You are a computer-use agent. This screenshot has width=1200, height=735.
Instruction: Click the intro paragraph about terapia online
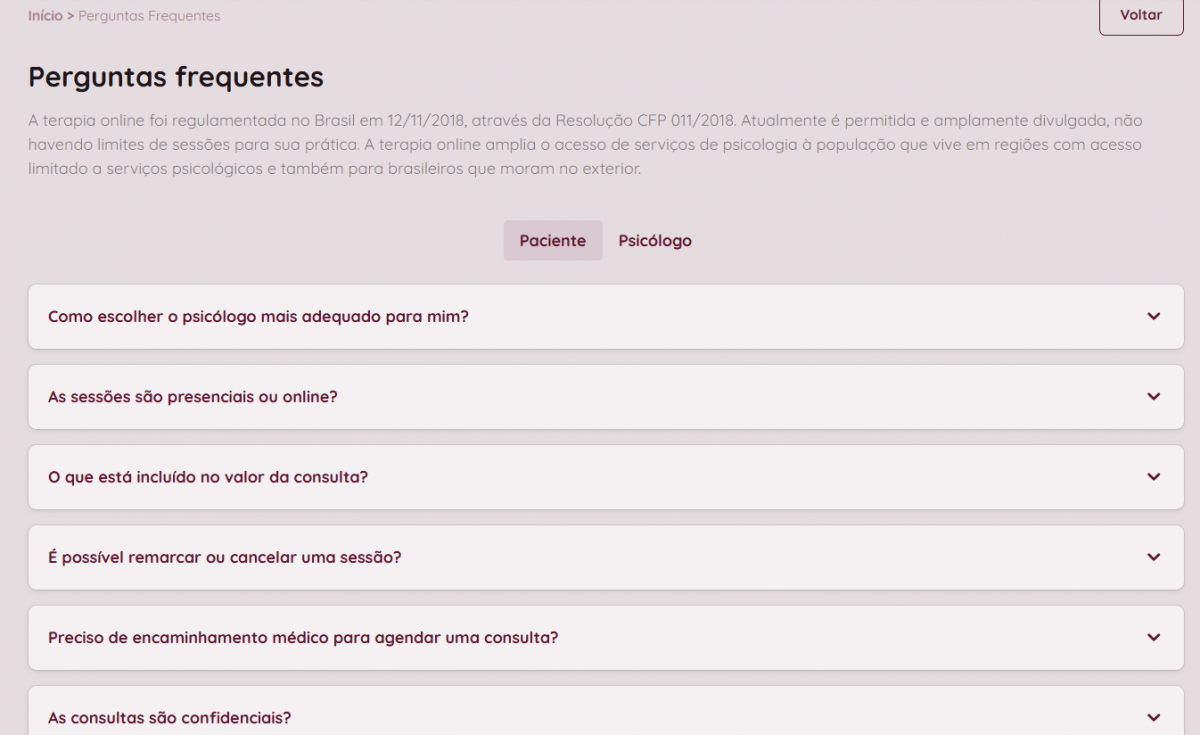pos(585,145)
